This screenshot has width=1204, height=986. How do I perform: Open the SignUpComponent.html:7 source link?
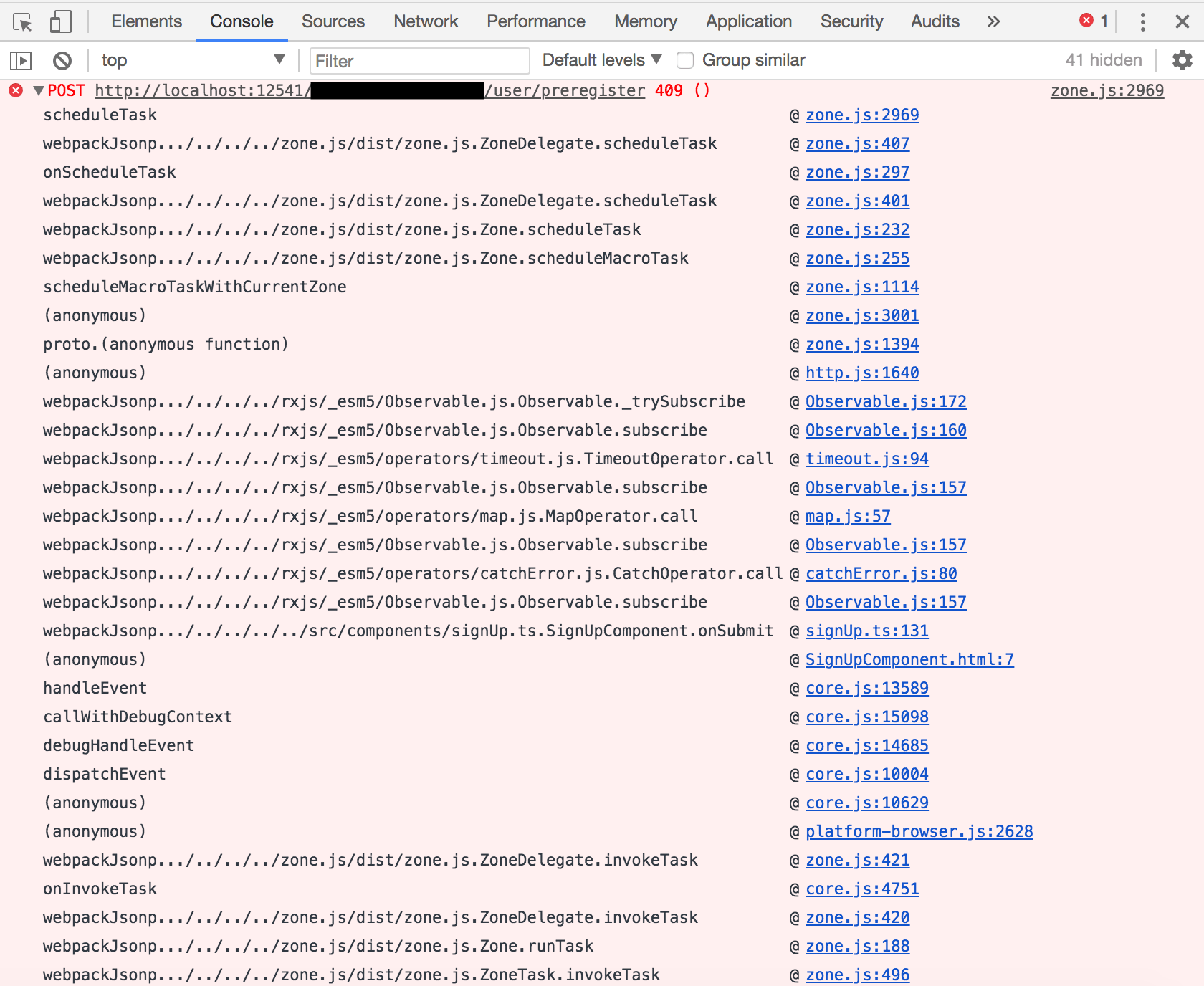pos(909,659)
